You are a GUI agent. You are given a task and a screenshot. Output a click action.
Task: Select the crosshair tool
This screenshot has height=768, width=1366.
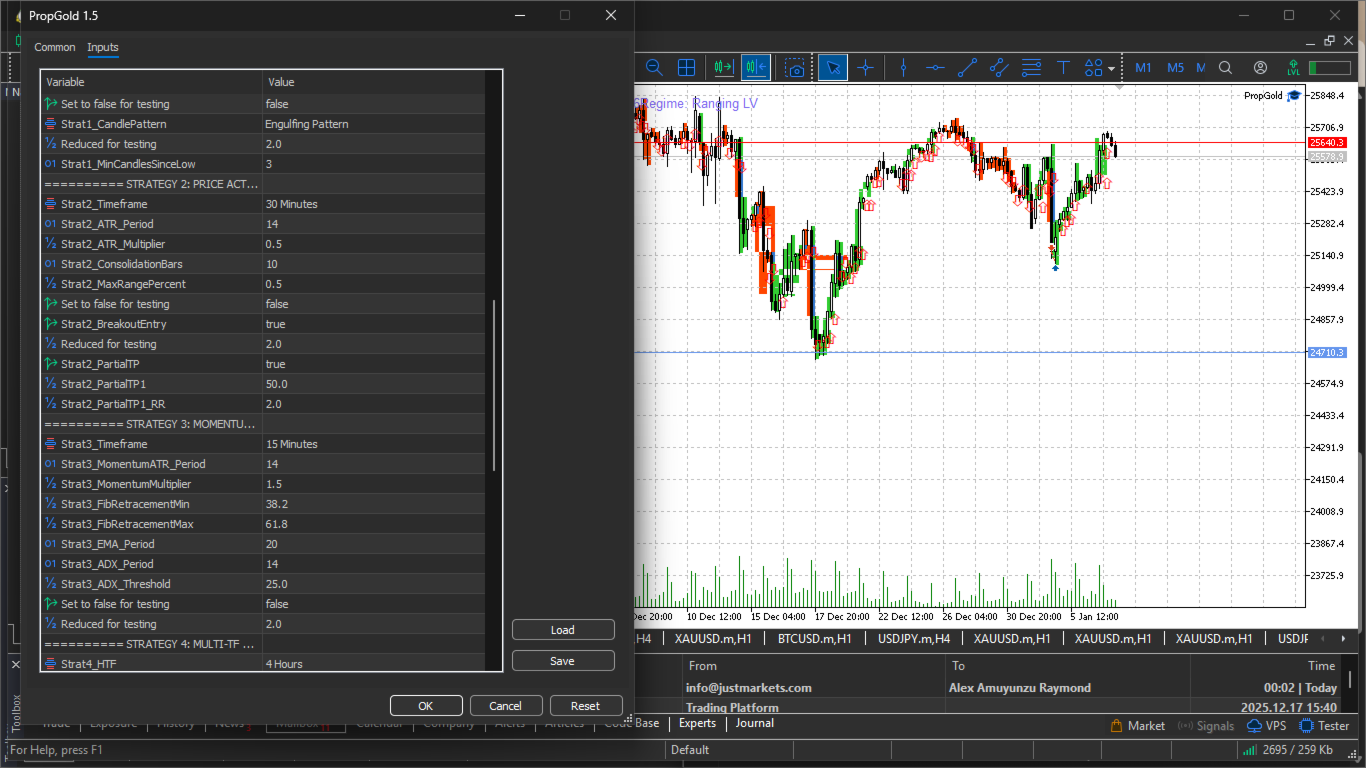coord(866,68)
